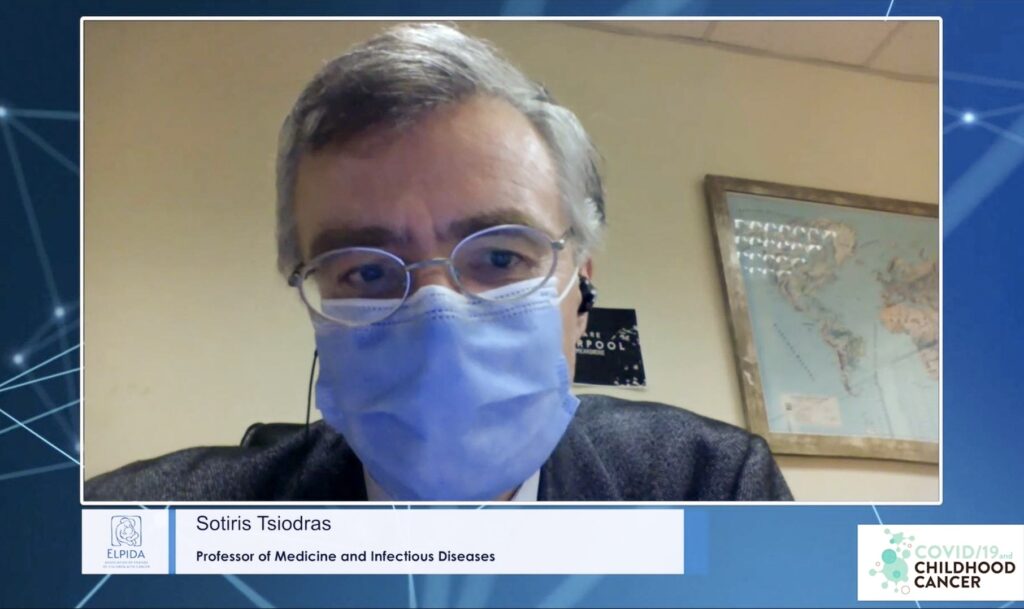Click the webcam video feed of the speaker

(511, 260)
